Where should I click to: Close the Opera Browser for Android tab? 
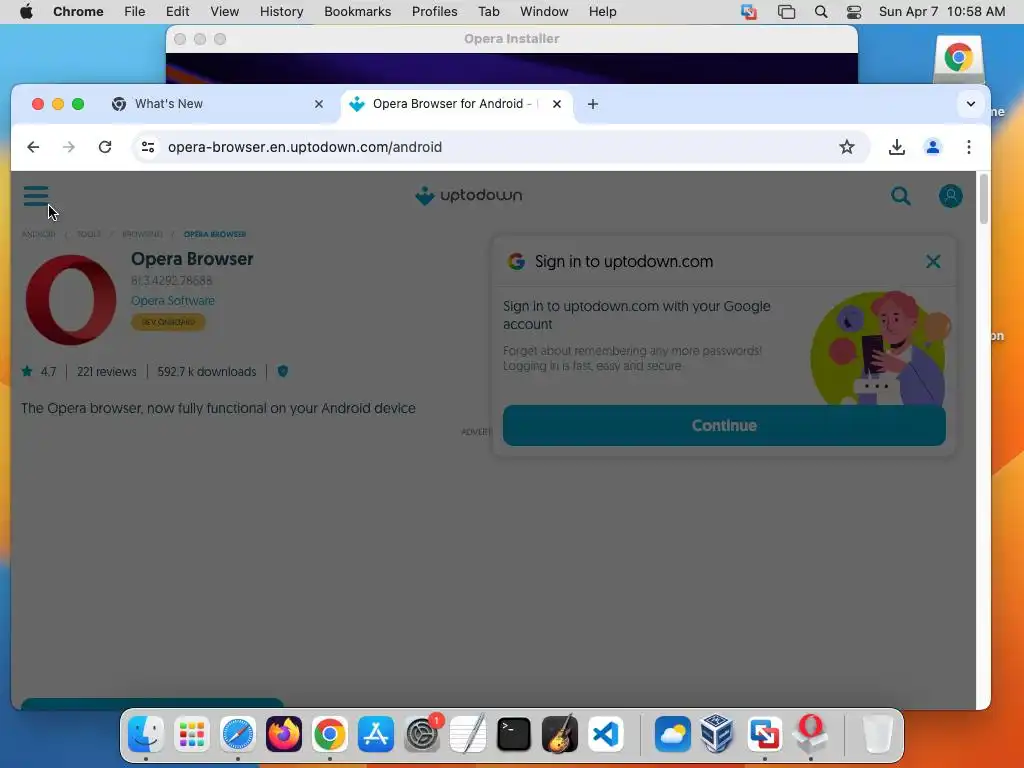556,104
